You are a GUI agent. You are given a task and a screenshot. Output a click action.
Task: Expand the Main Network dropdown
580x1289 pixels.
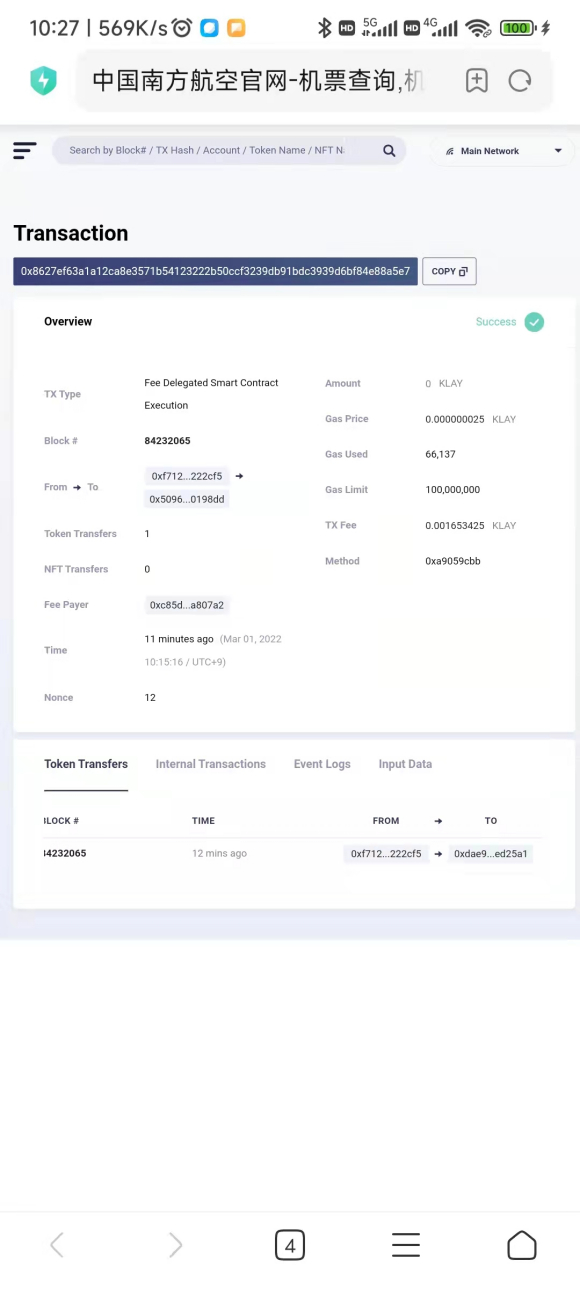pyautogui.click(x=503, y=151)
